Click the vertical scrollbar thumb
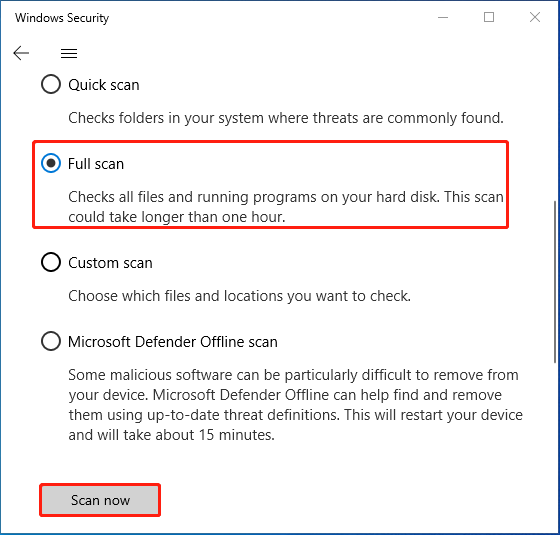560x535 pixels. click(555, 282)
